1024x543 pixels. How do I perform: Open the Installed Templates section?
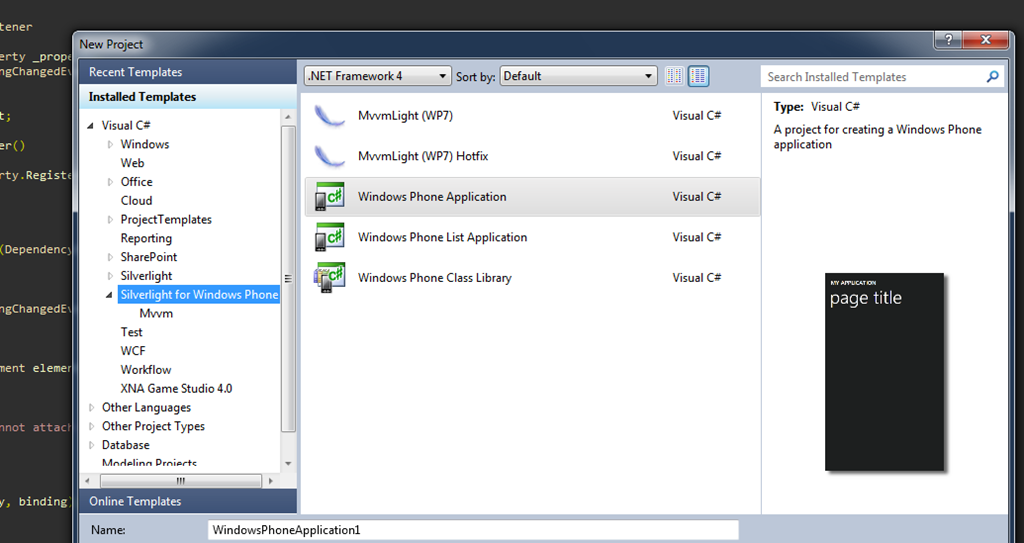pyautogui.click(x=187, y=97)
